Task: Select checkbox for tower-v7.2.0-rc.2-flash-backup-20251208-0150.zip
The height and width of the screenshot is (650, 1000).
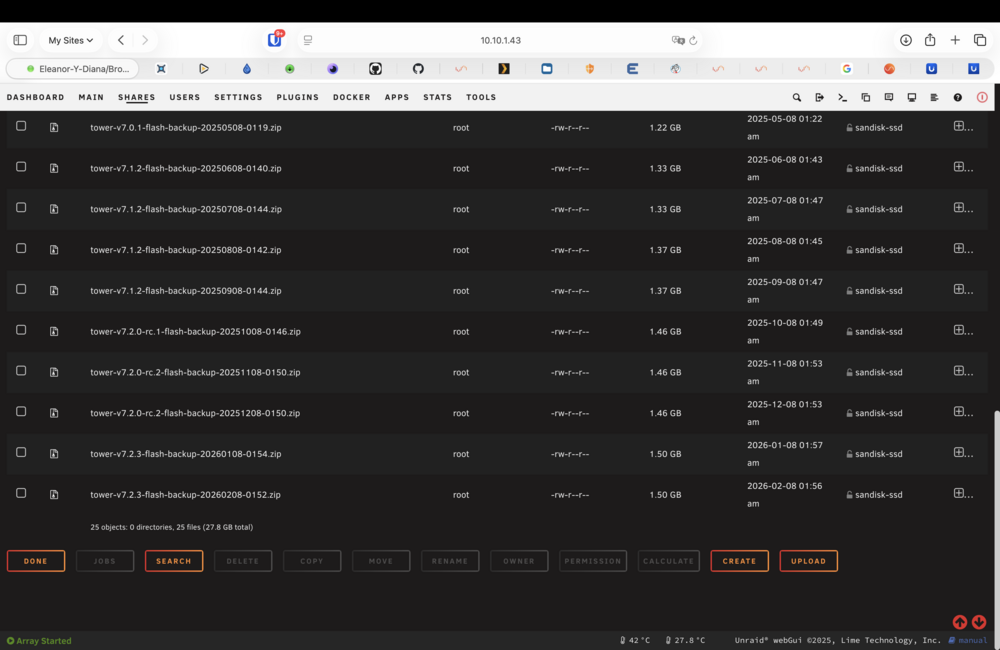Action: pos(21,411)
